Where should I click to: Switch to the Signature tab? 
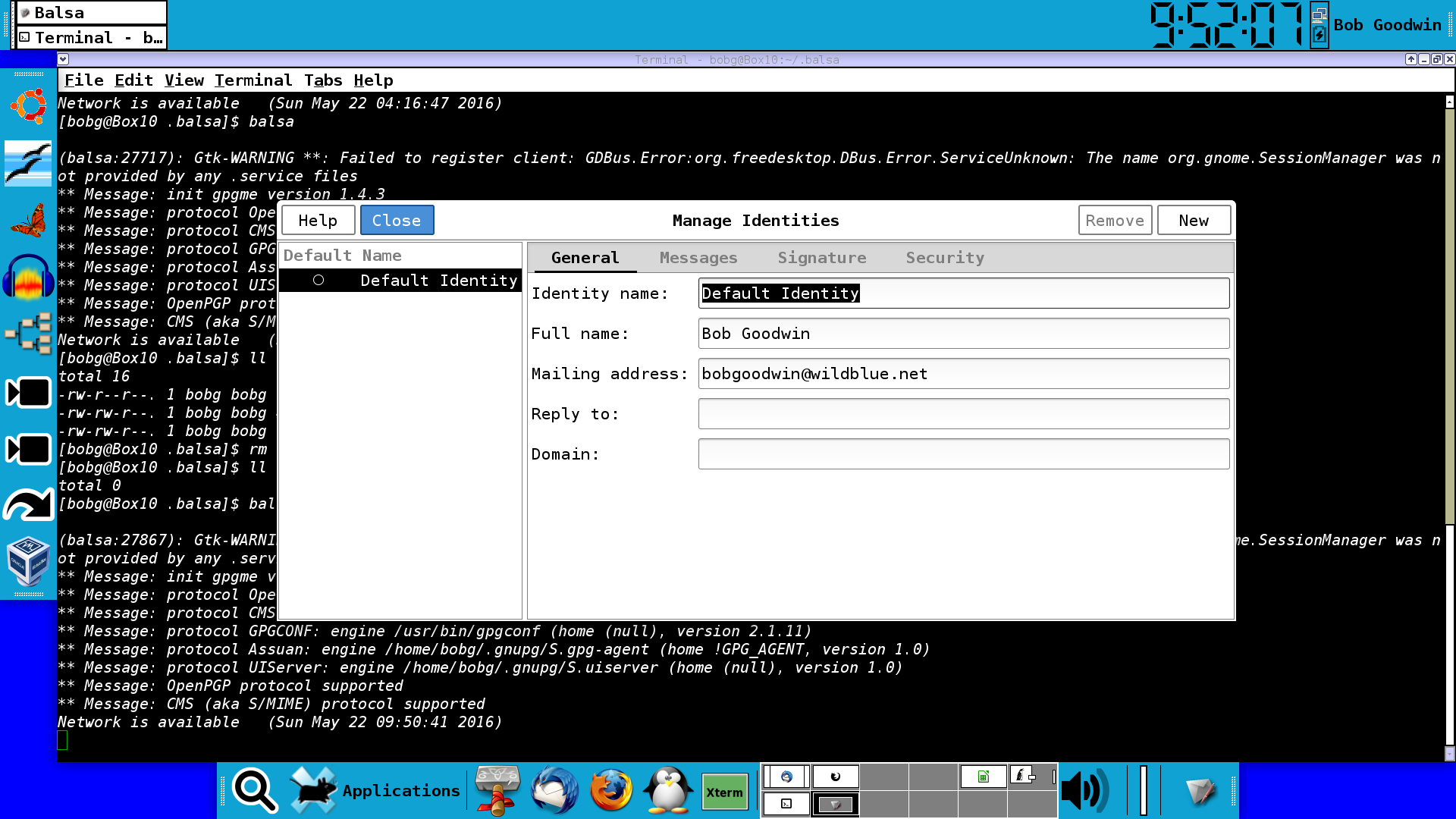click(822, 258)
